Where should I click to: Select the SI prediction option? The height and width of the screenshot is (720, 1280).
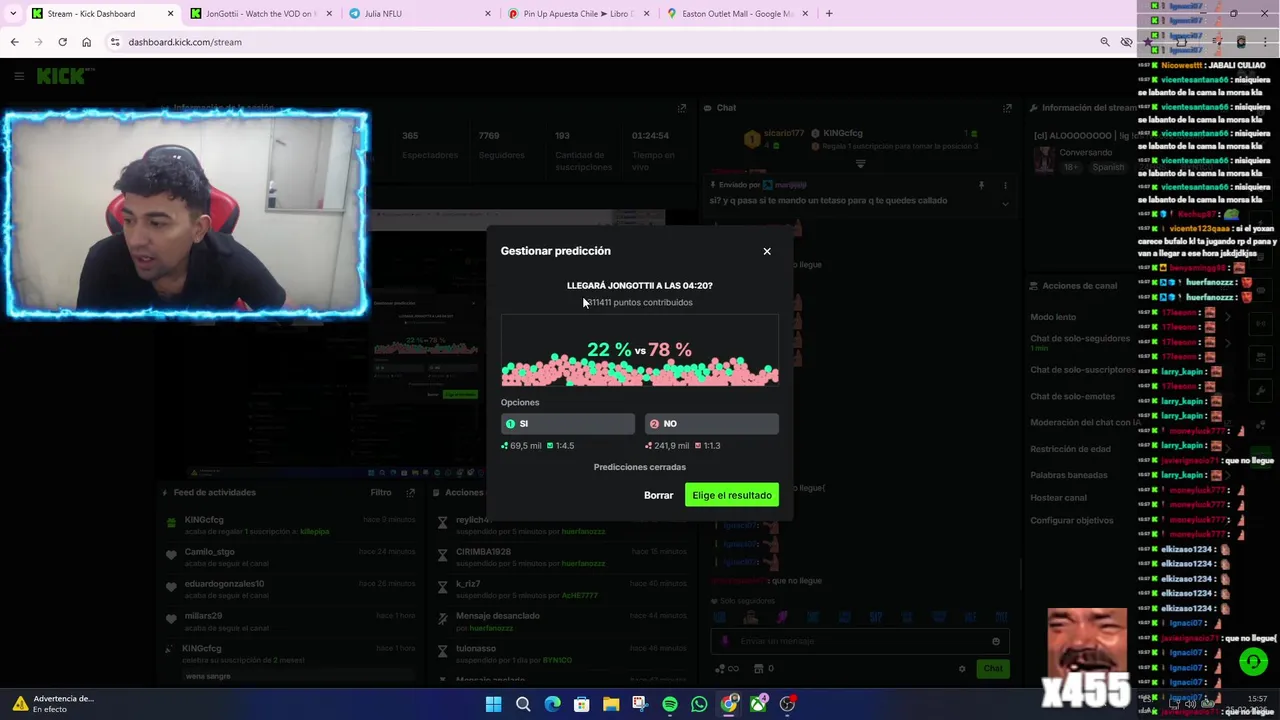coord(567,424)
